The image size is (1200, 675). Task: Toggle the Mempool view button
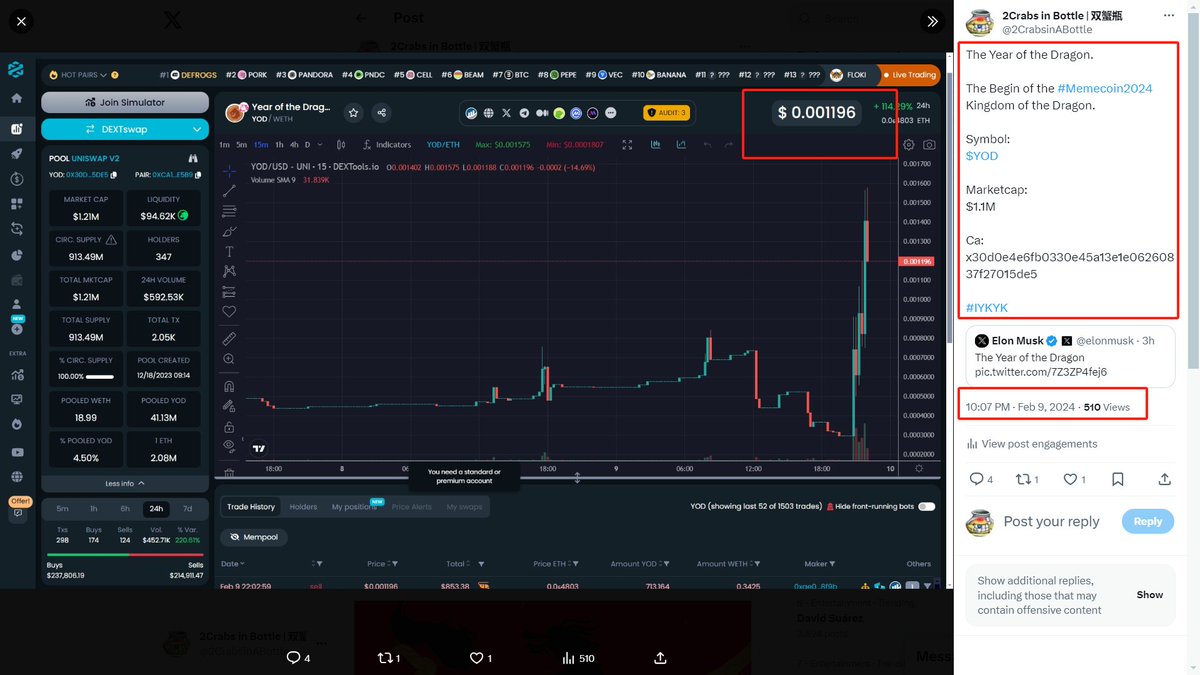[x=254, y=537]
